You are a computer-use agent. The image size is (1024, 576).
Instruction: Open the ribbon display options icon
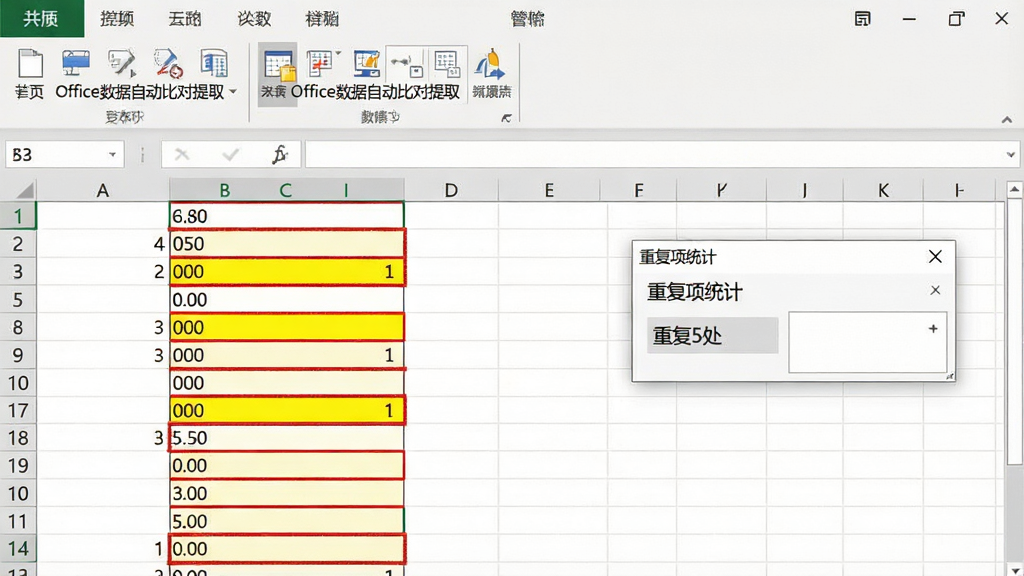[x=862, y=19]
